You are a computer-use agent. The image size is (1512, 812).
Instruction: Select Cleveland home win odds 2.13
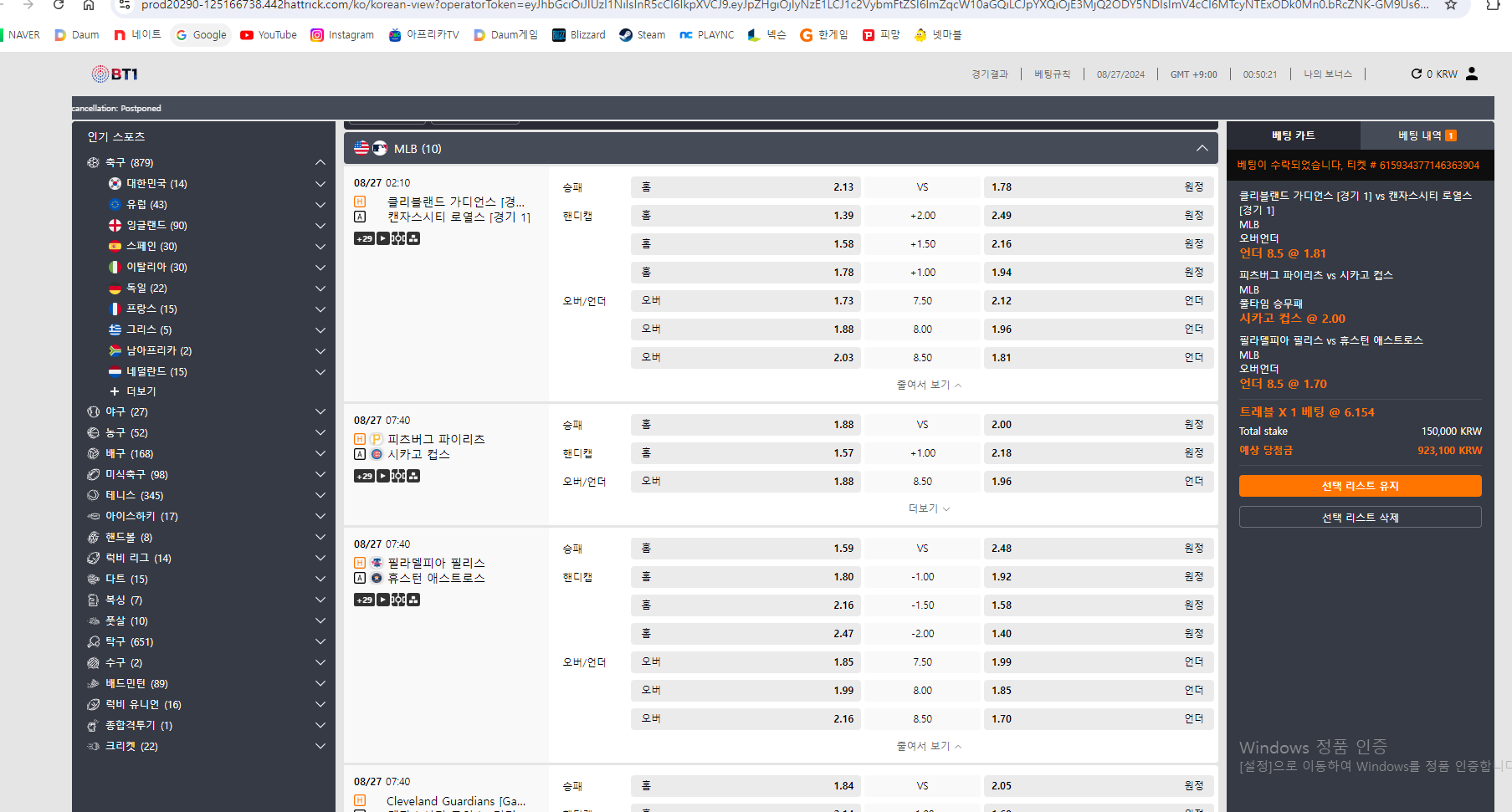[x=746, y=187]
